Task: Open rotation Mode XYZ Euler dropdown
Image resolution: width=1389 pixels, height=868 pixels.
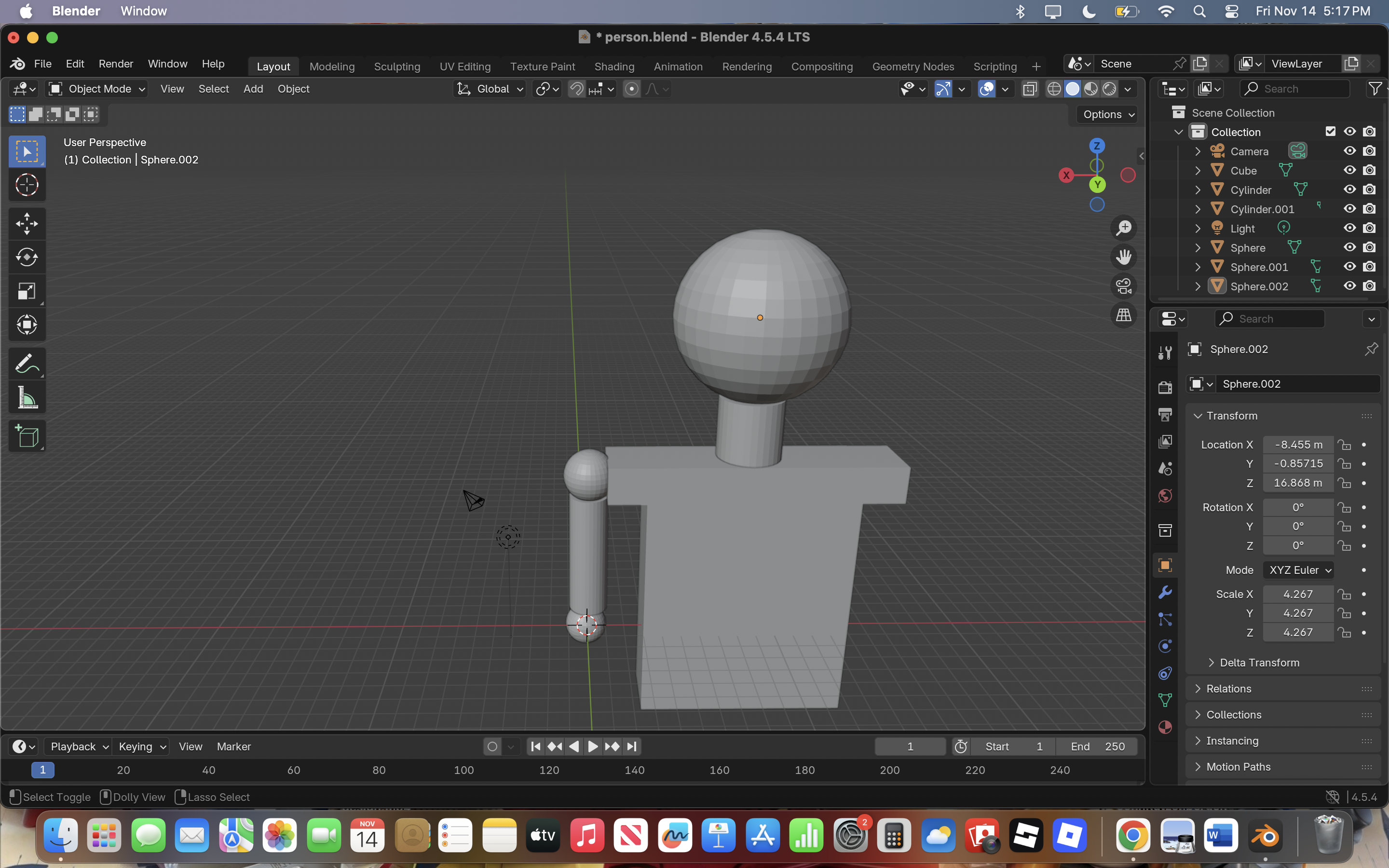Action: [x=1299, y=570]
